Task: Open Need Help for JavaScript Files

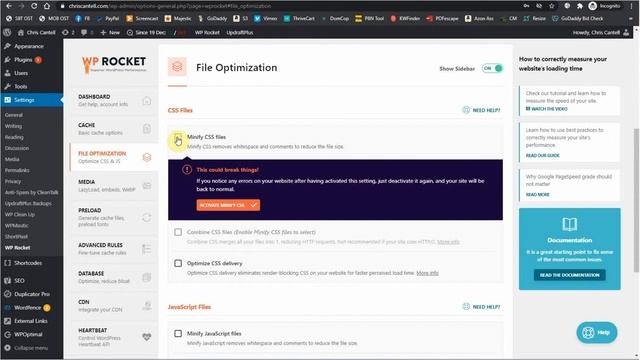Action: [481, 307]
